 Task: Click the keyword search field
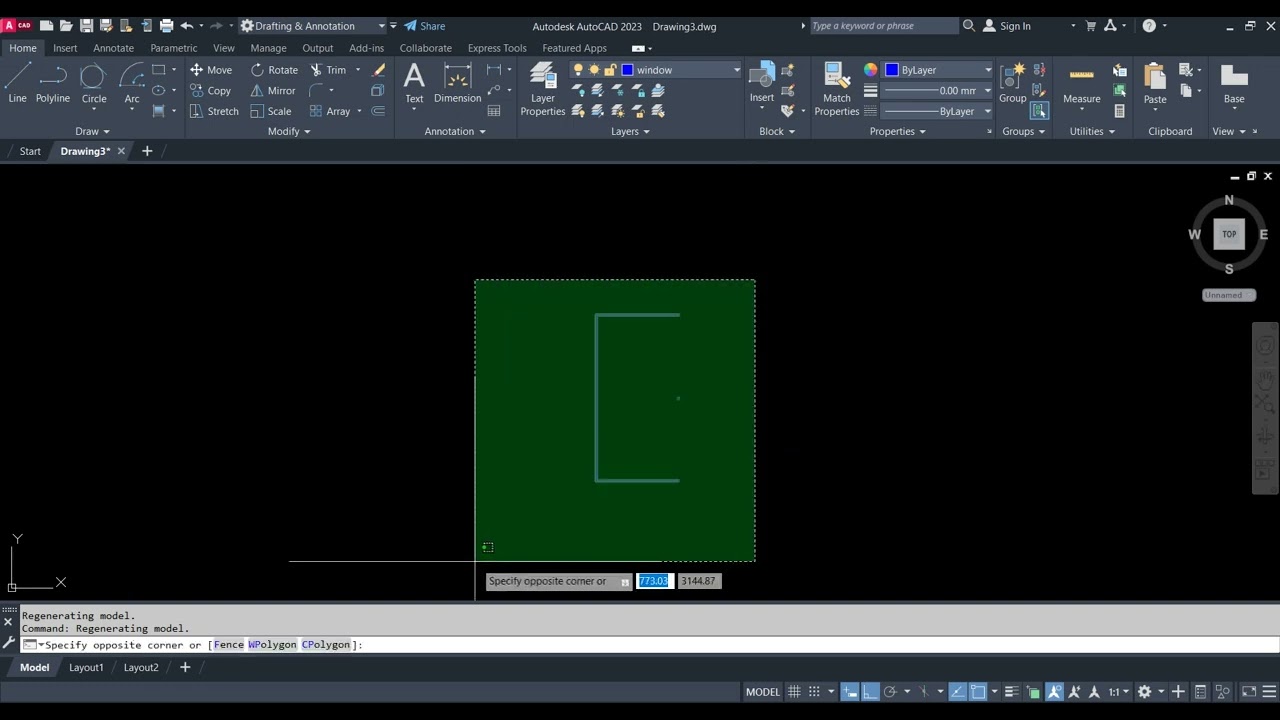coord(883,26)
